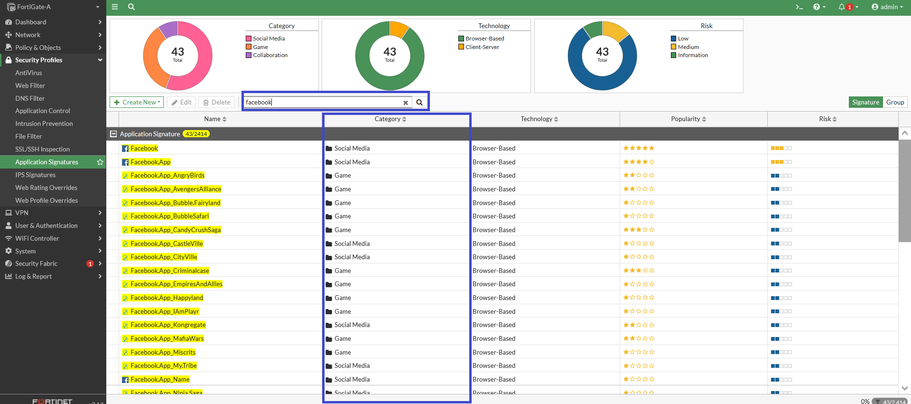911x404 pixels.
Task: Switch view to Signature toggle
Action: point(865,102)
